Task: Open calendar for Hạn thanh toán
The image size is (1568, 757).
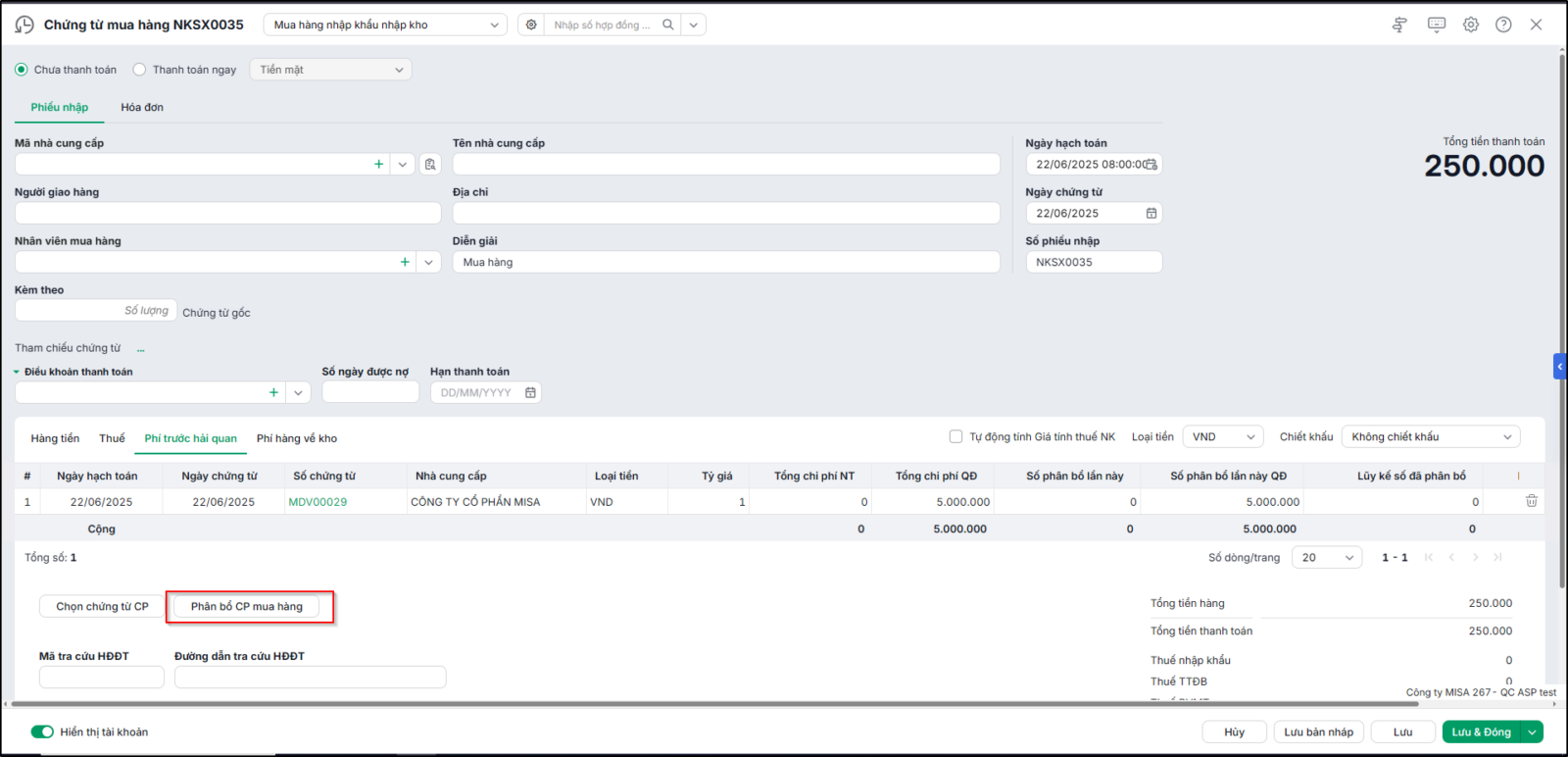Action: pos(530,392)
